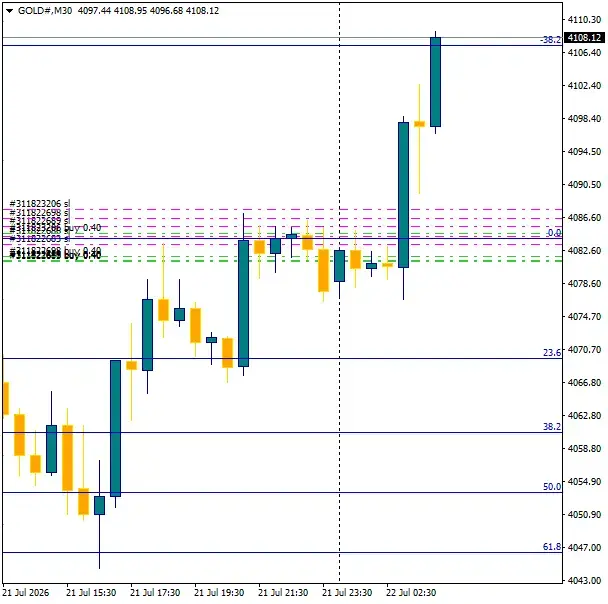
Task: Click the 4082.60 price axis label
Action: (584, 250)
